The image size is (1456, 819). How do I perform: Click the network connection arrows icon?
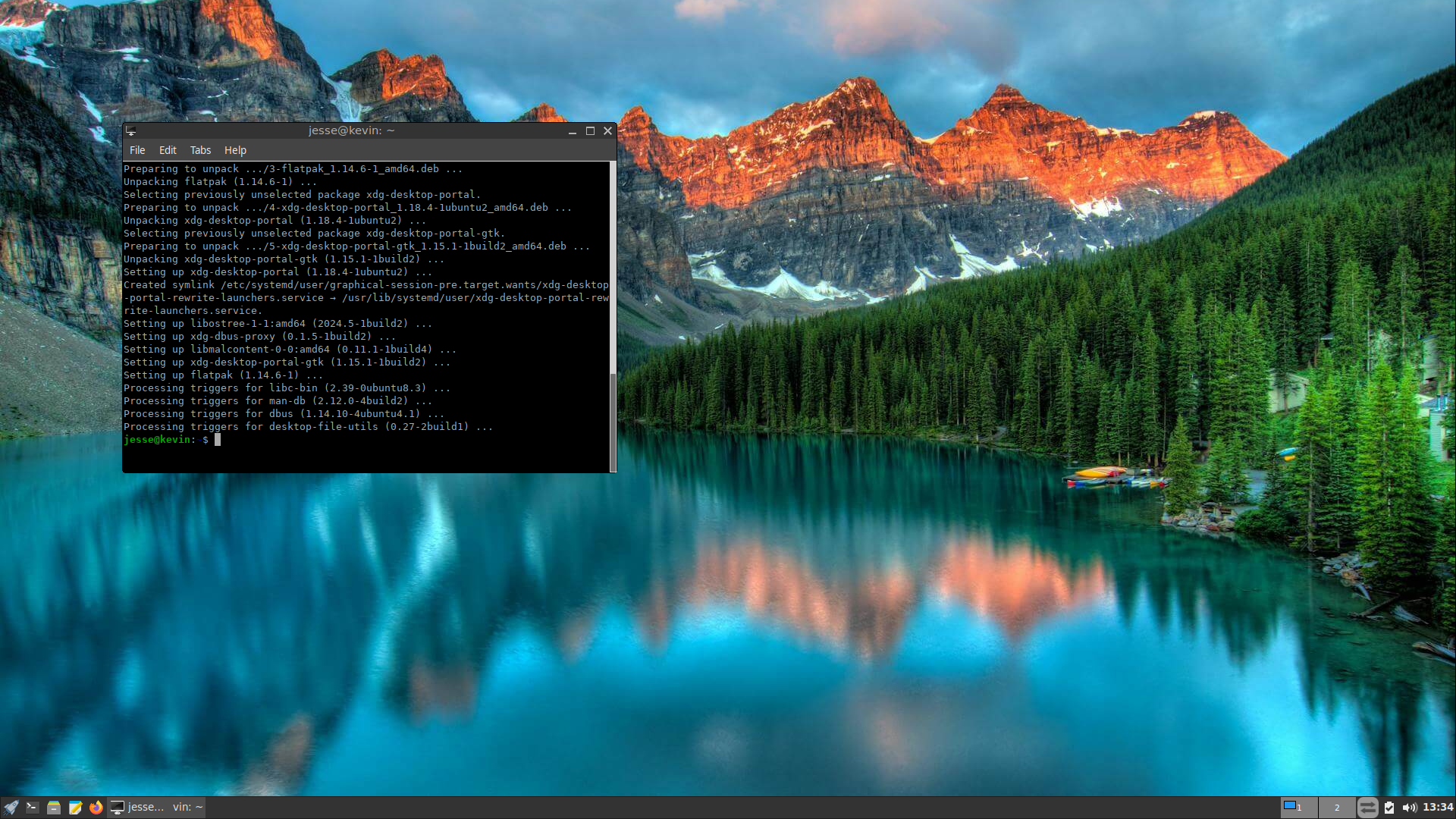1367,808
